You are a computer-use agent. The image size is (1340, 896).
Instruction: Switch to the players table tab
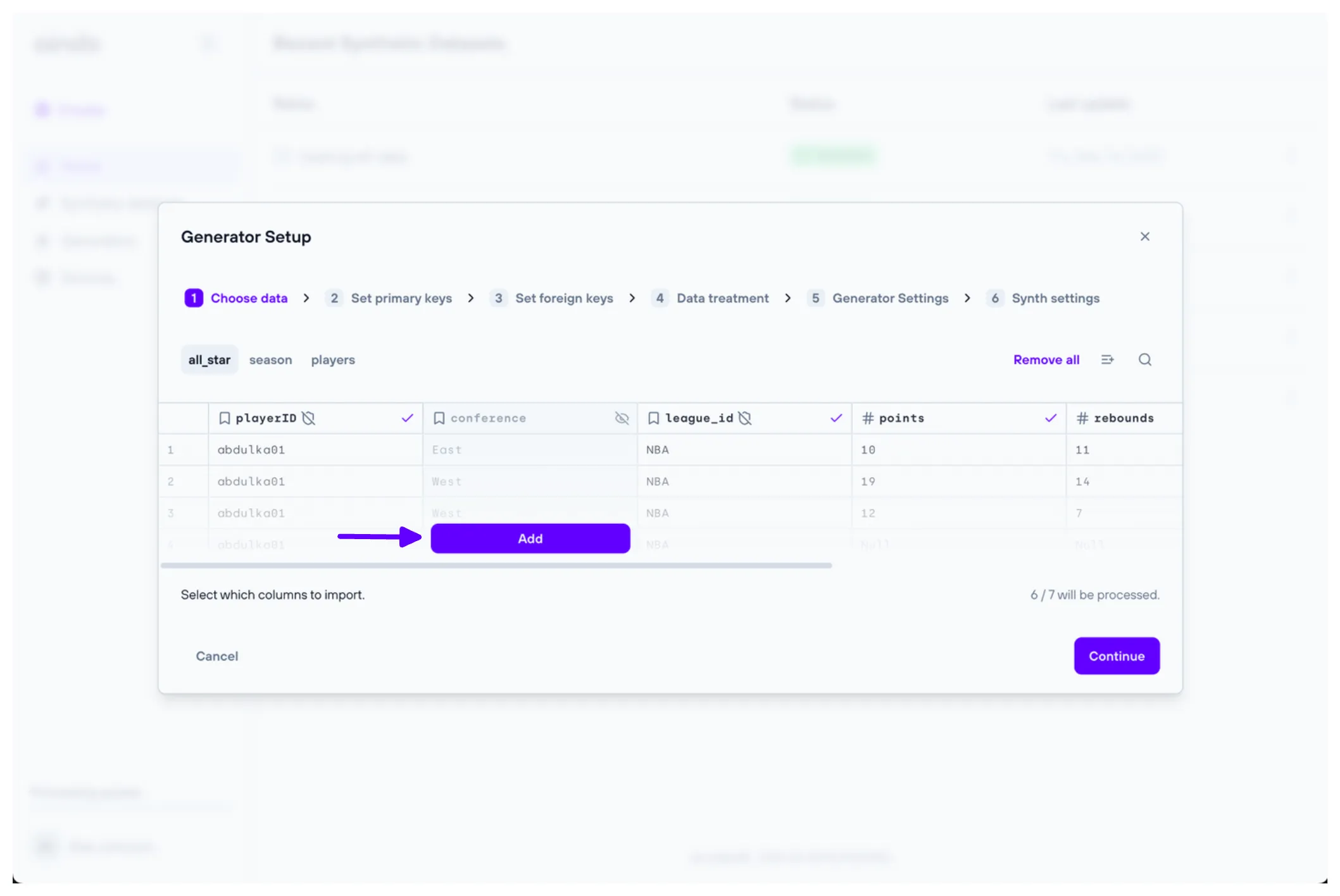333,360
